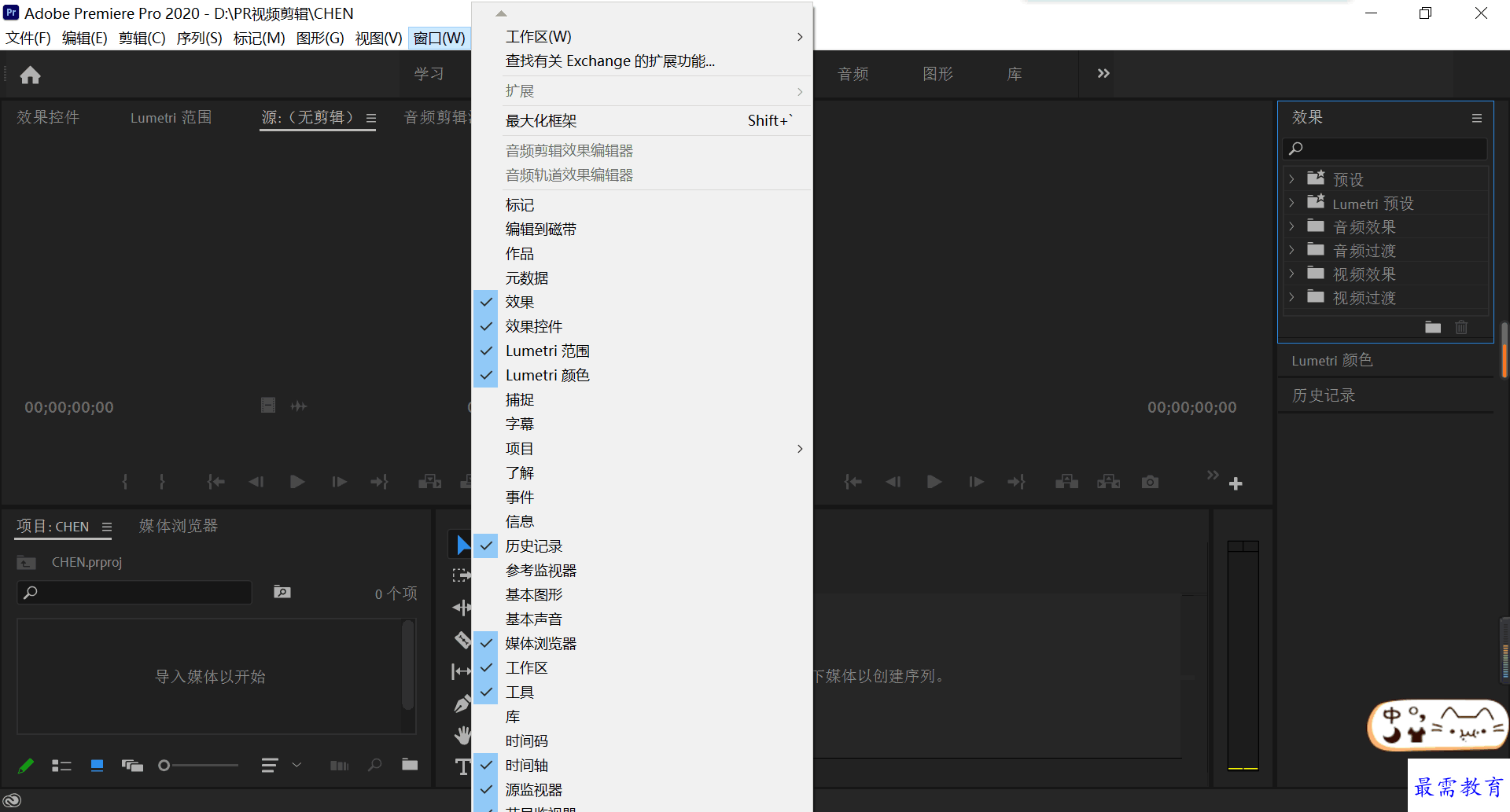Viewport: 1510px width, 812px height.
Task: Select the Pen tool in tools panel
Action: [462, 704]
